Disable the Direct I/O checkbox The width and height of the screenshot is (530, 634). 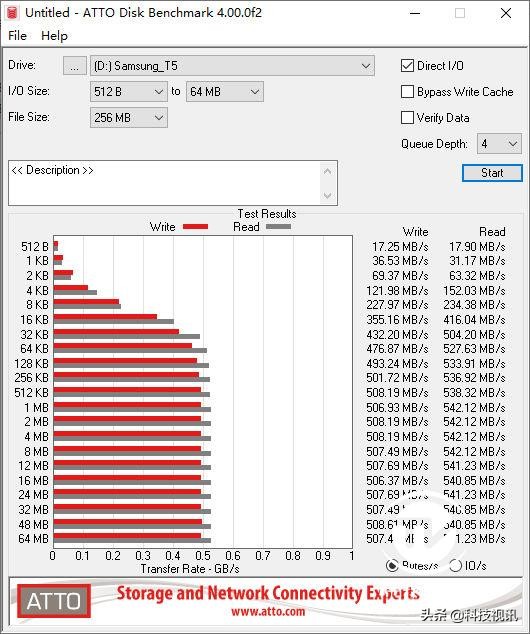tap(407, 66)
